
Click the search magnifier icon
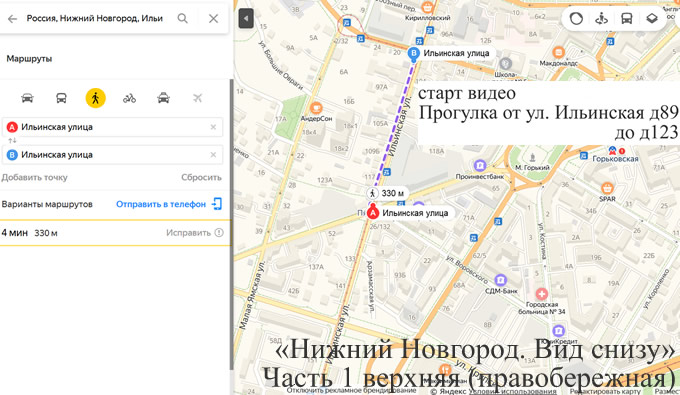pos(183,18)
